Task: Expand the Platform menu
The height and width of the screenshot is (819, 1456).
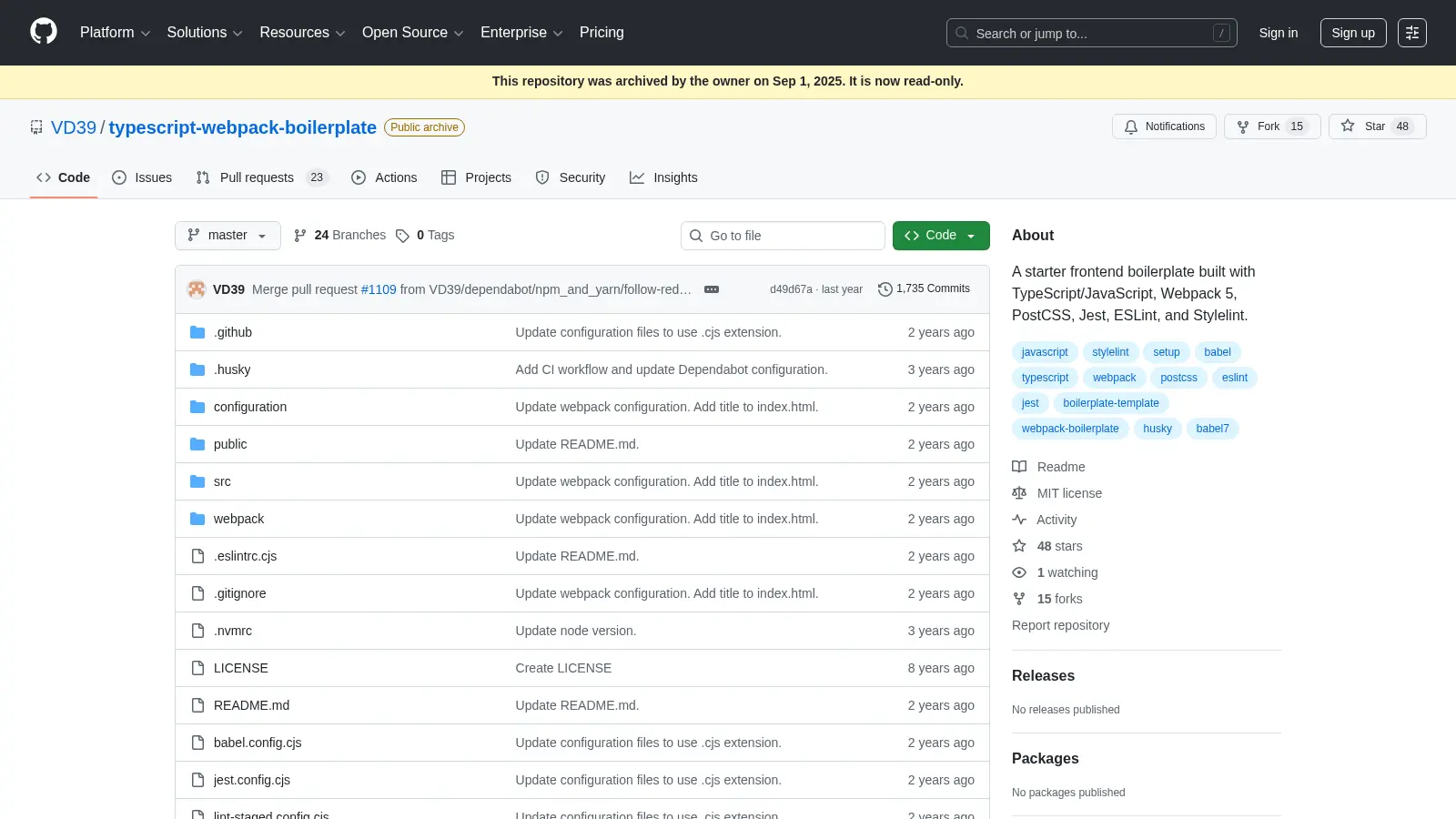Action: tap(115, 33)
